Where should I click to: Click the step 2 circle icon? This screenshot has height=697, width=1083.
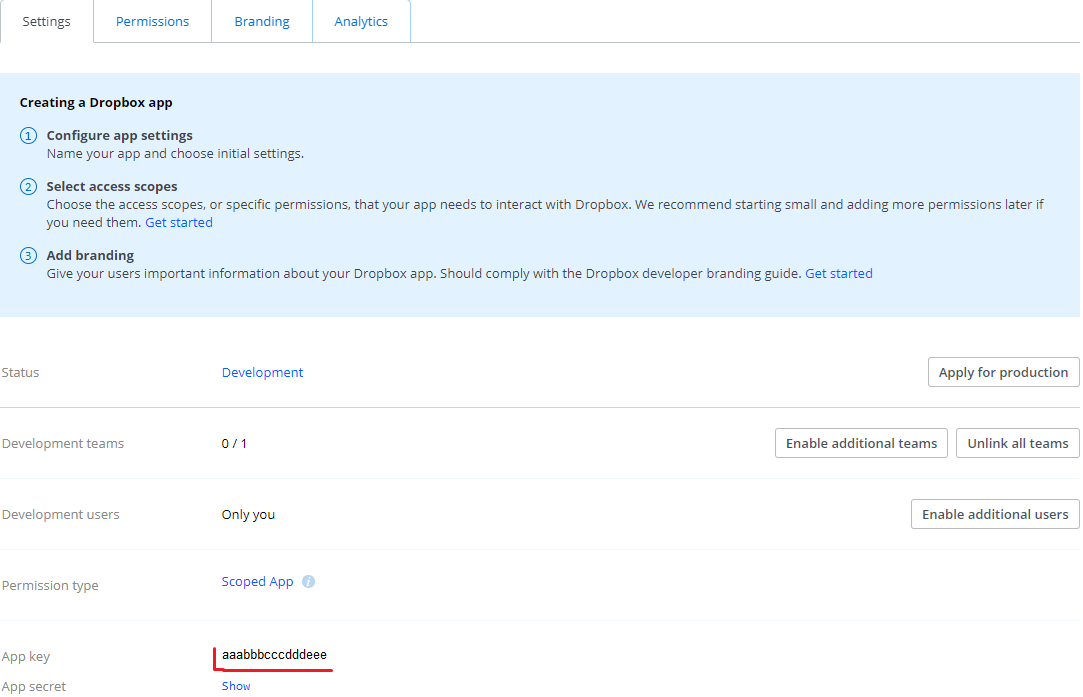coord(28,187)
